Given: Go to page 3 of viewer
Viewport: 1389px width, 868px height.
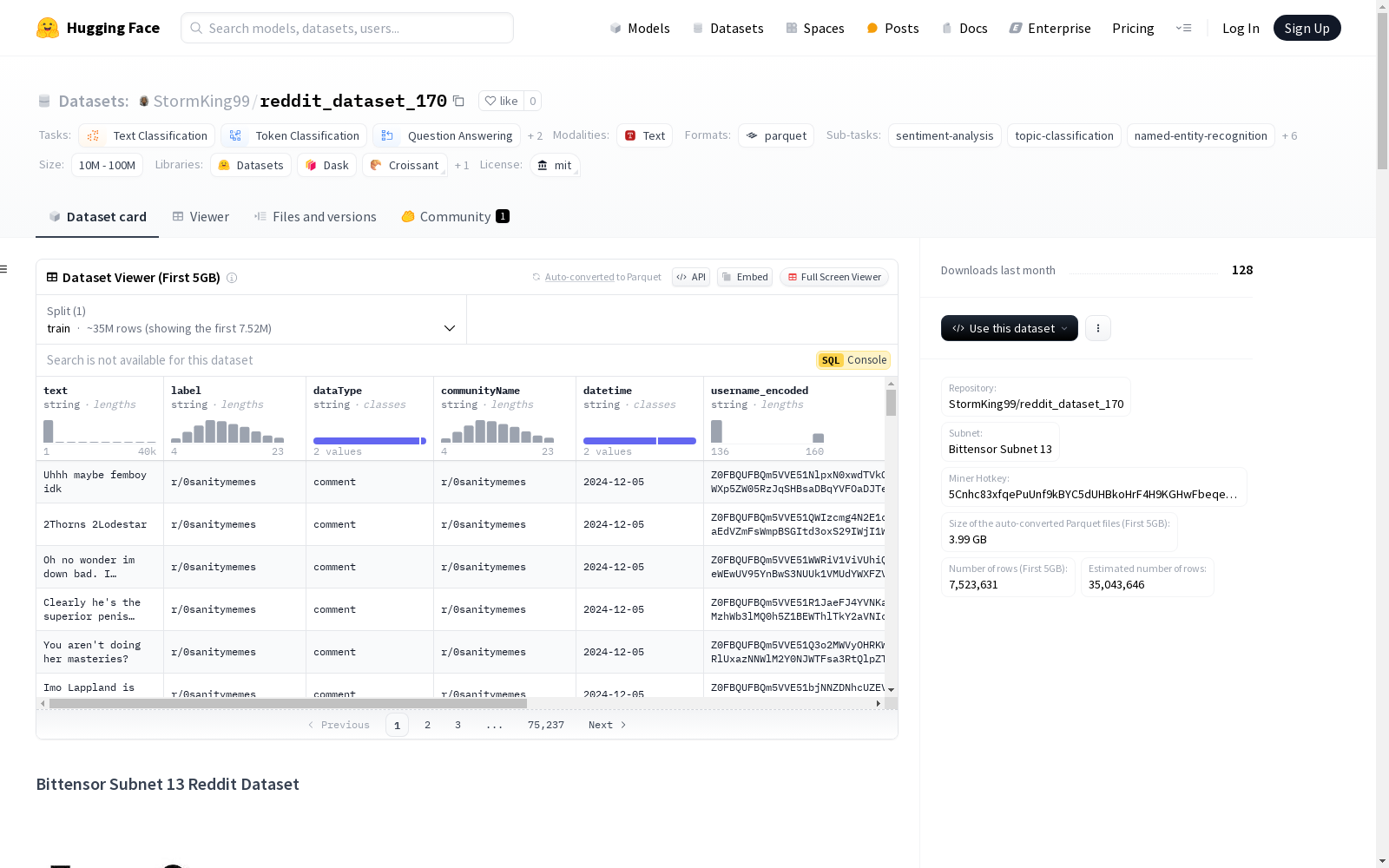Looking at the screenshot, I should (x=458, y=725).
